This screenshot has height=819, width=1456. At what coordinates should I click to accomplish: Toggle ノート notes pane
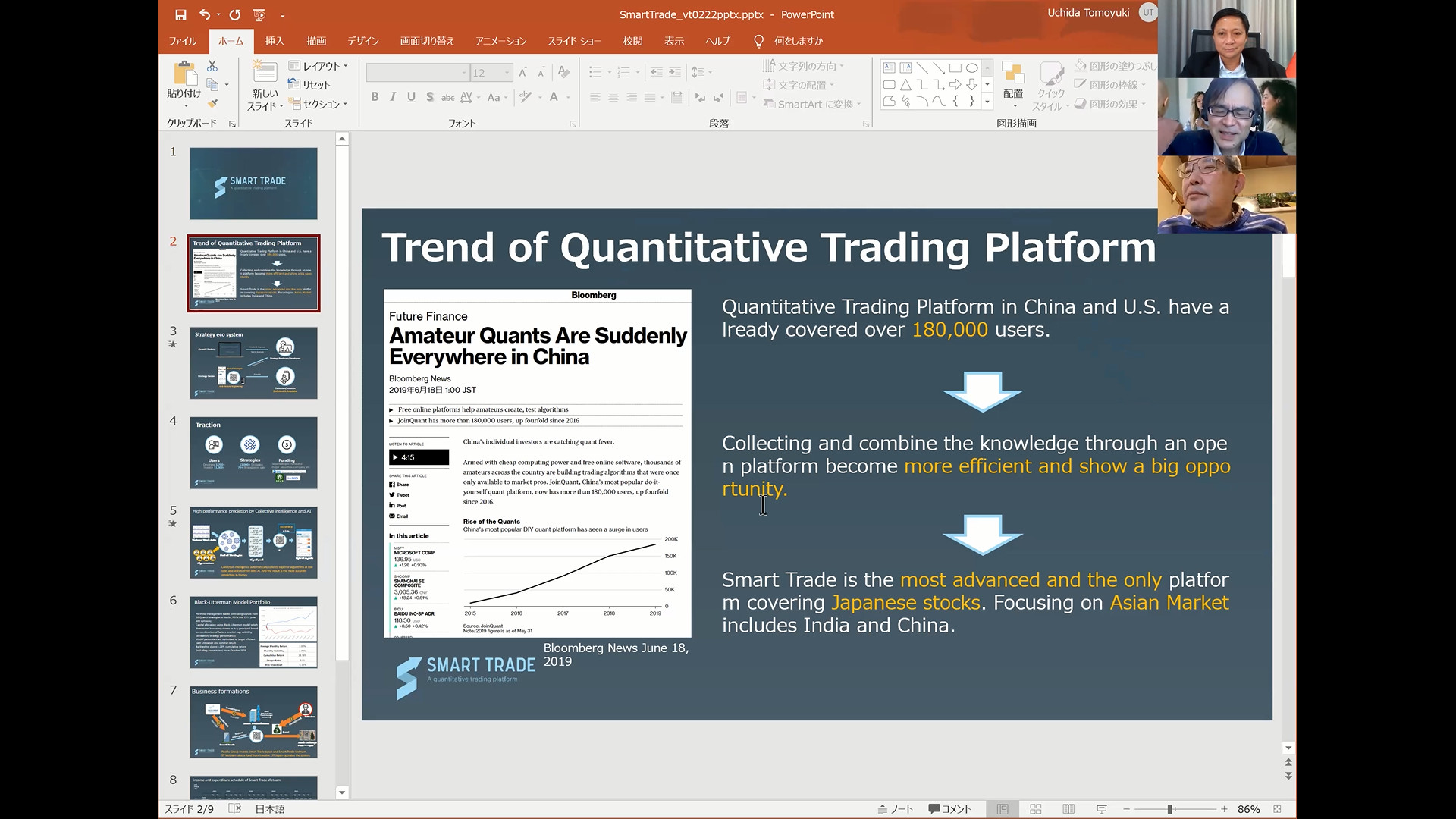[896, 809]
